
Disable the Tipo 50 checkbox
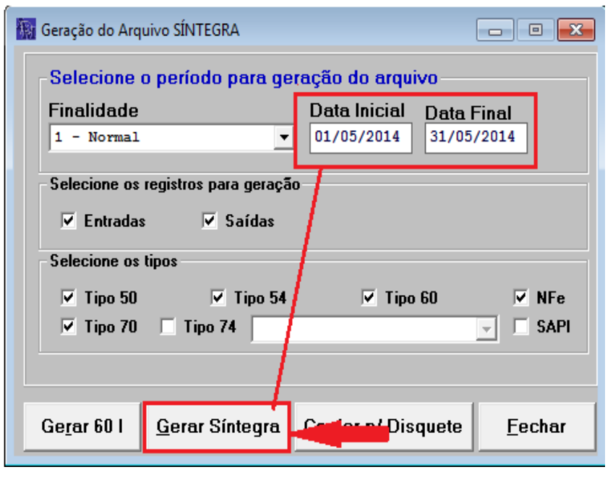pyautogui.click(x=69, y=298)
